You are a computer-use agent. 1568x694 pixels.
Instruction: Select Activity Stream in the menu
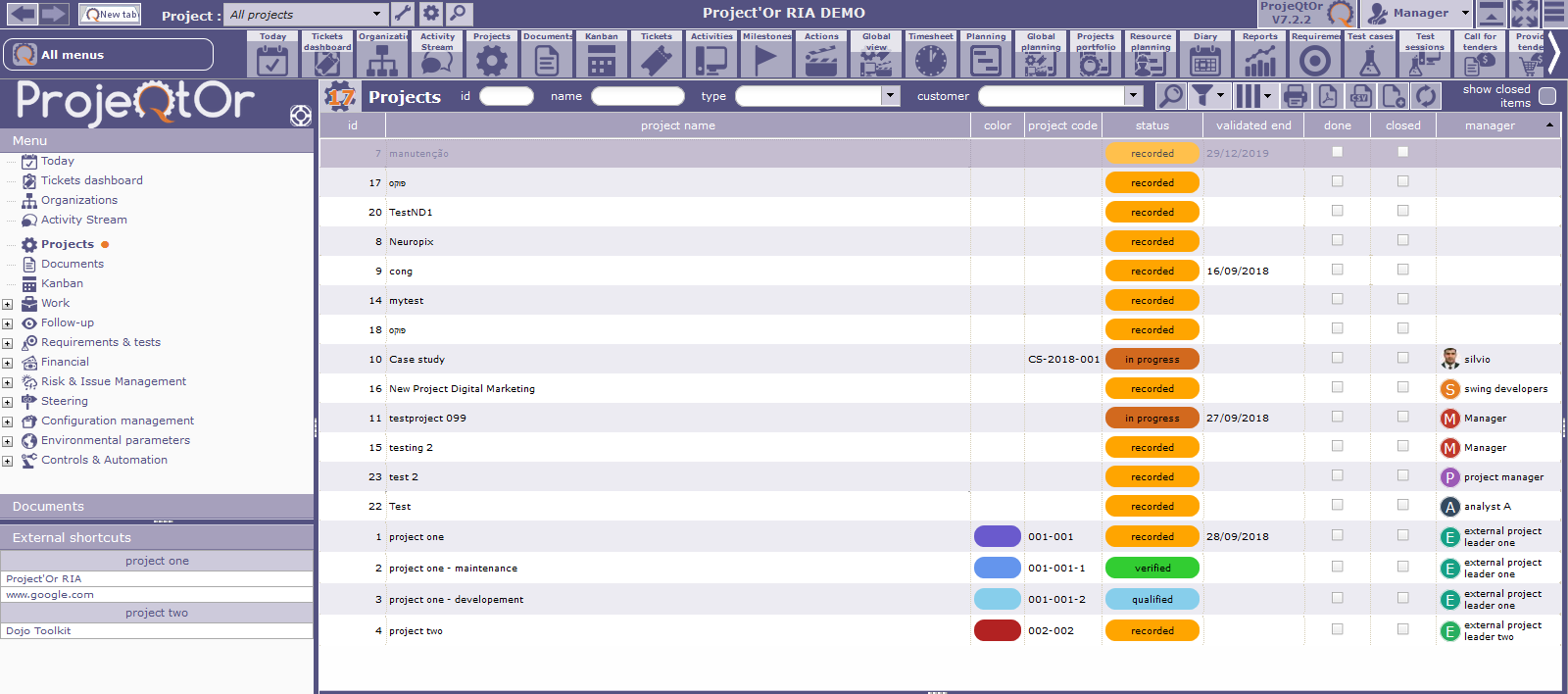pyautogui.click(x=83, y=220)
